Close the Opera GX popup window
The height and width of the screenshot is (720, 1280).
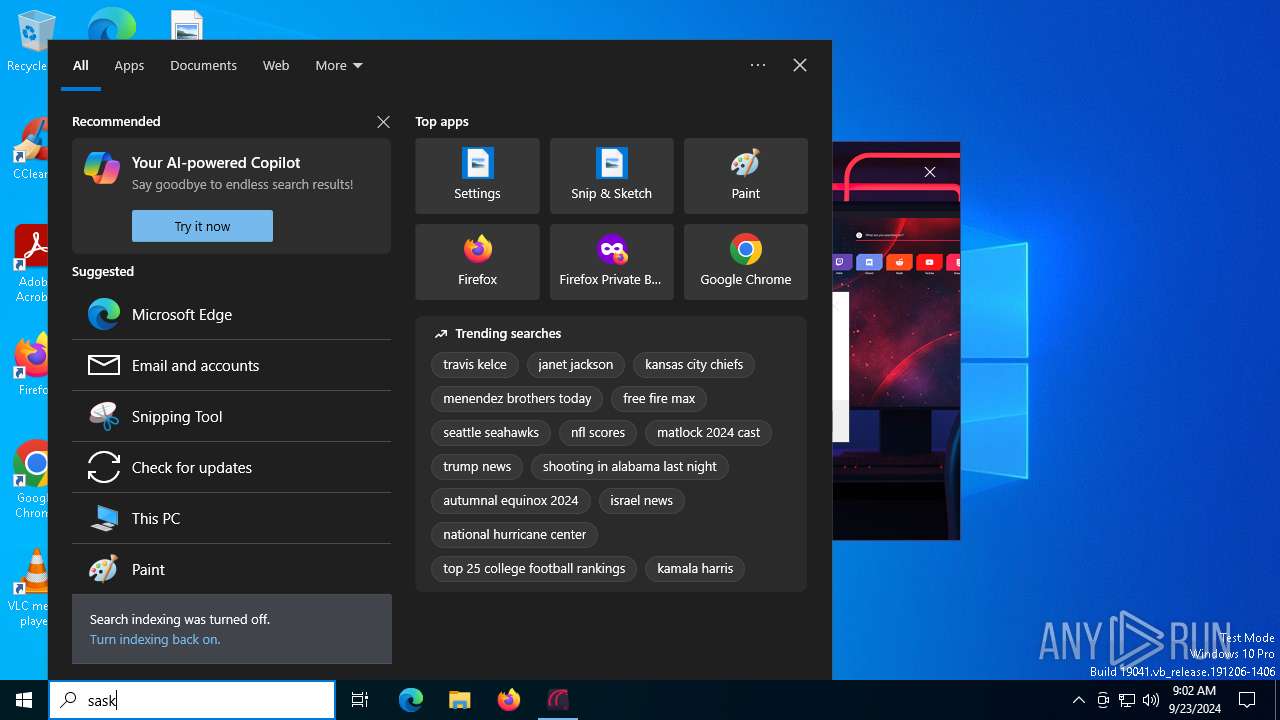pos(930,172)
